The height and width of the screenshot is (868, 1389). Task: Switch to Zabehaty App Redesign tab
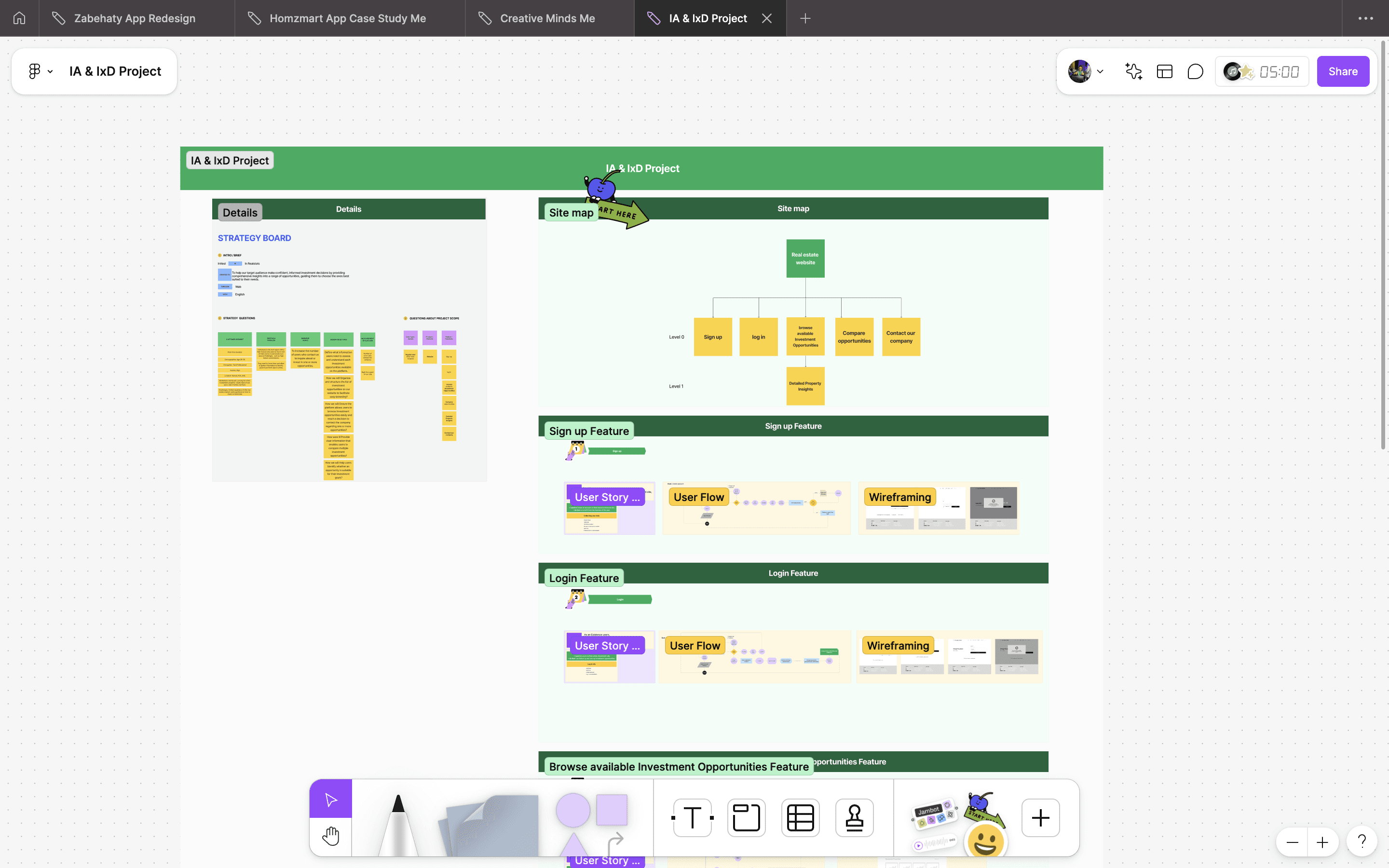click(135, 18)
